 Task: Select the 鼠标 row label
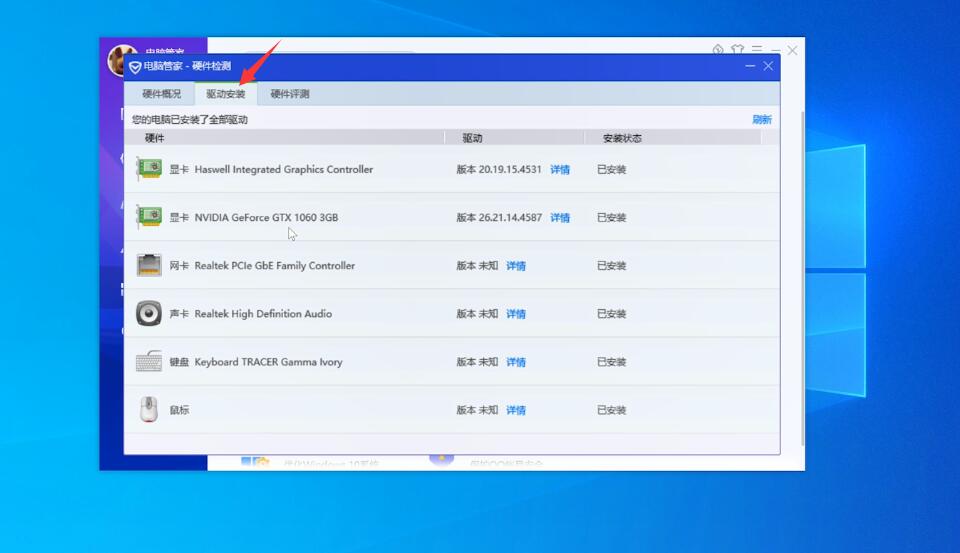[179, 410]
